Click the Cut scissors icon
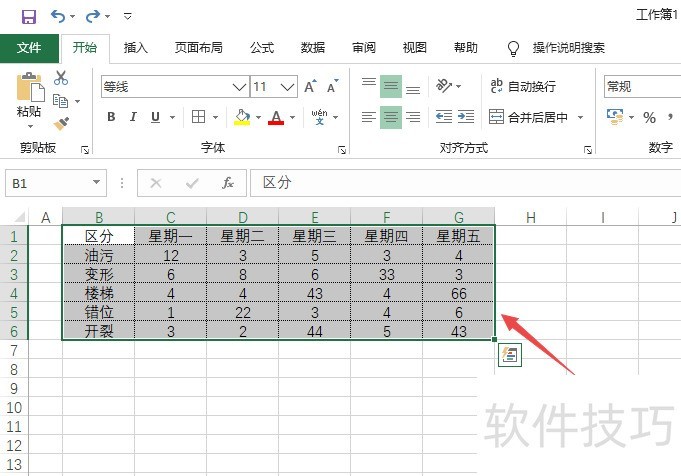The width and height of the screenshot is (681, 476). click(x=61, y=78)
